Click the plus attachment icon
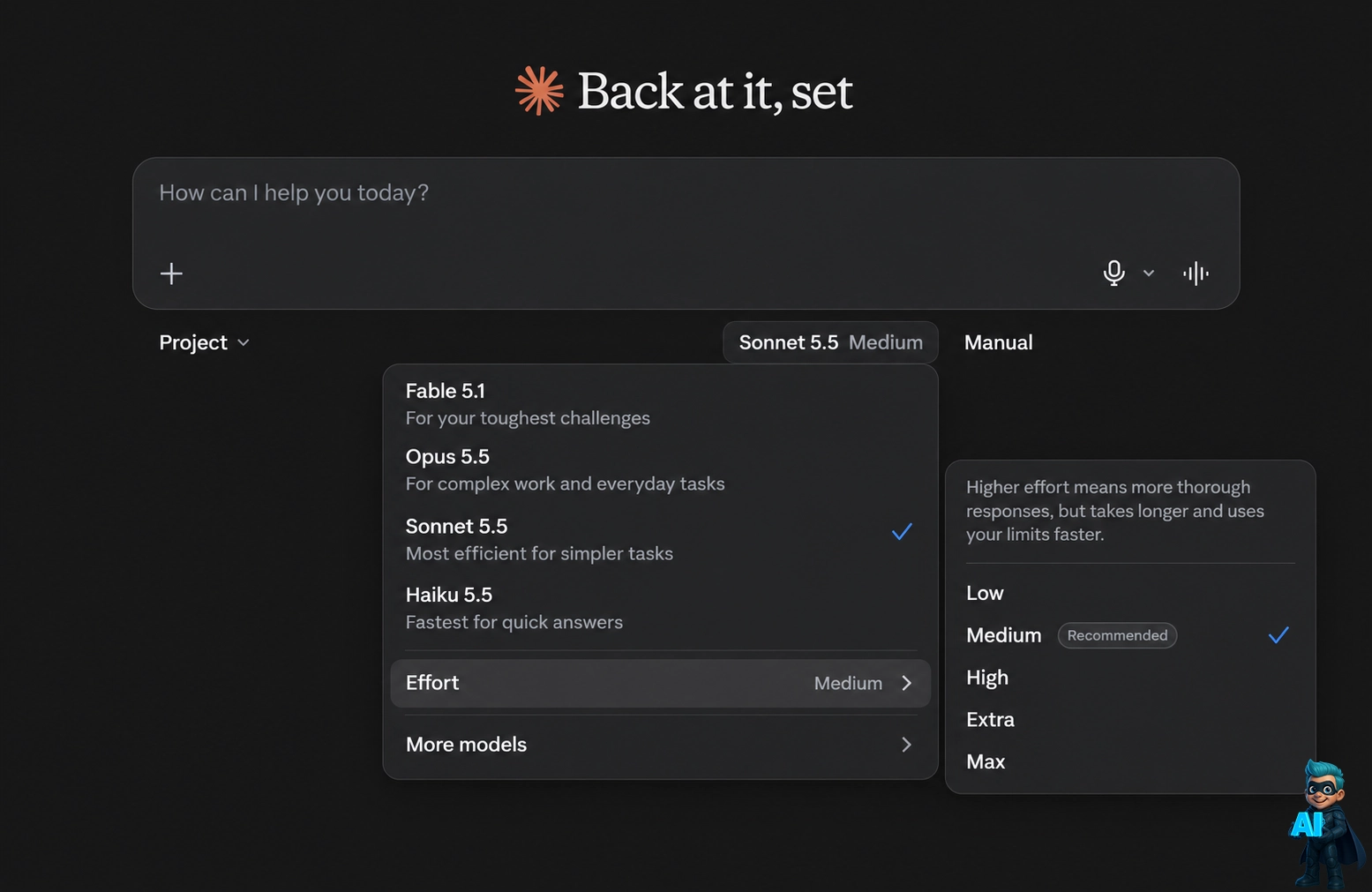1372x892 pixels. coord(171,274)
